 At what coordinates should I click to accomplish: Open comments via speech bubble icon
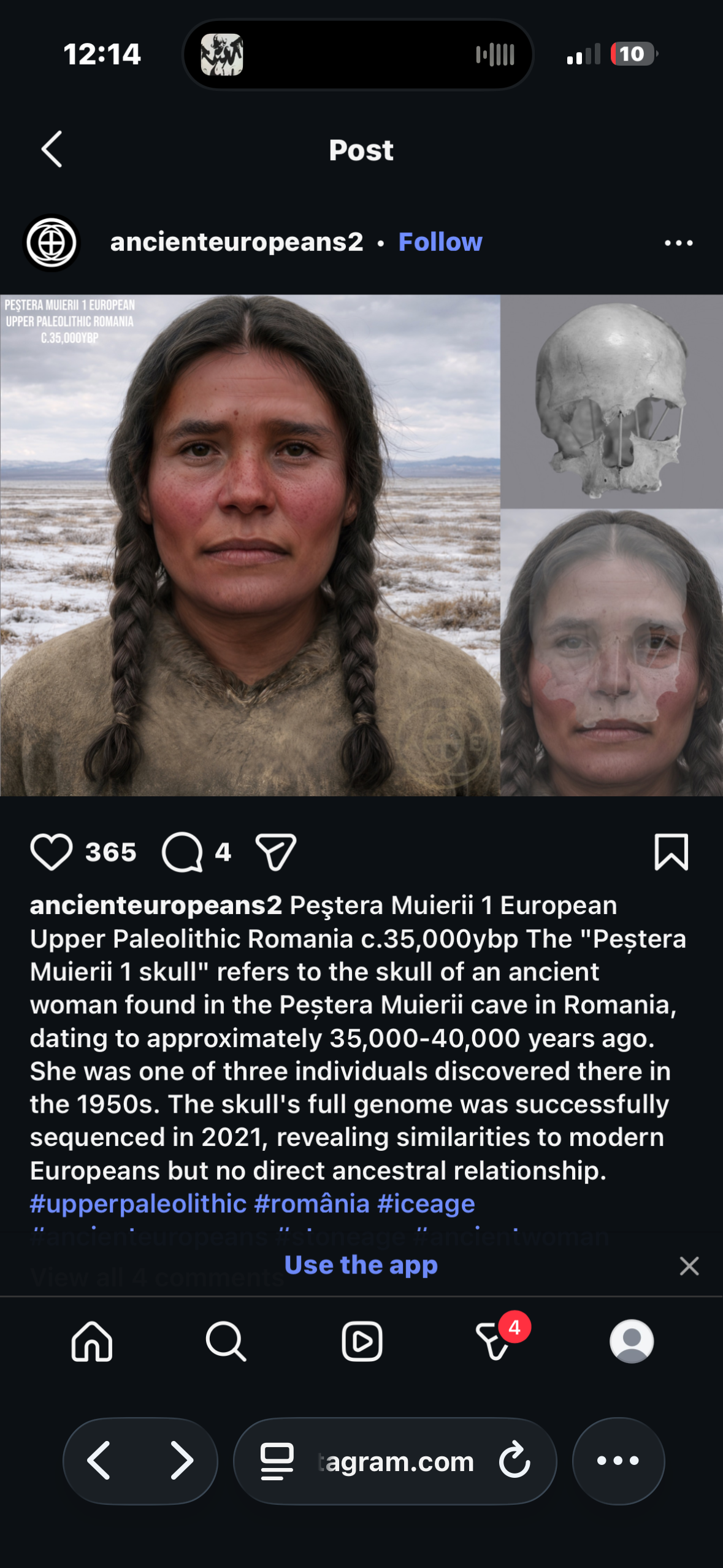pyautogui.click(x=182, y=852)
